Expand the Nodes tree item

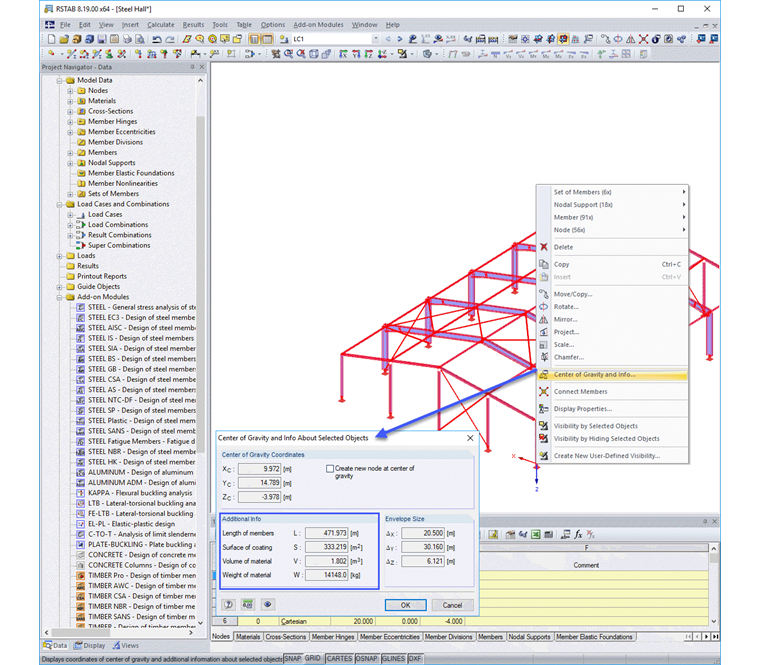70,91
